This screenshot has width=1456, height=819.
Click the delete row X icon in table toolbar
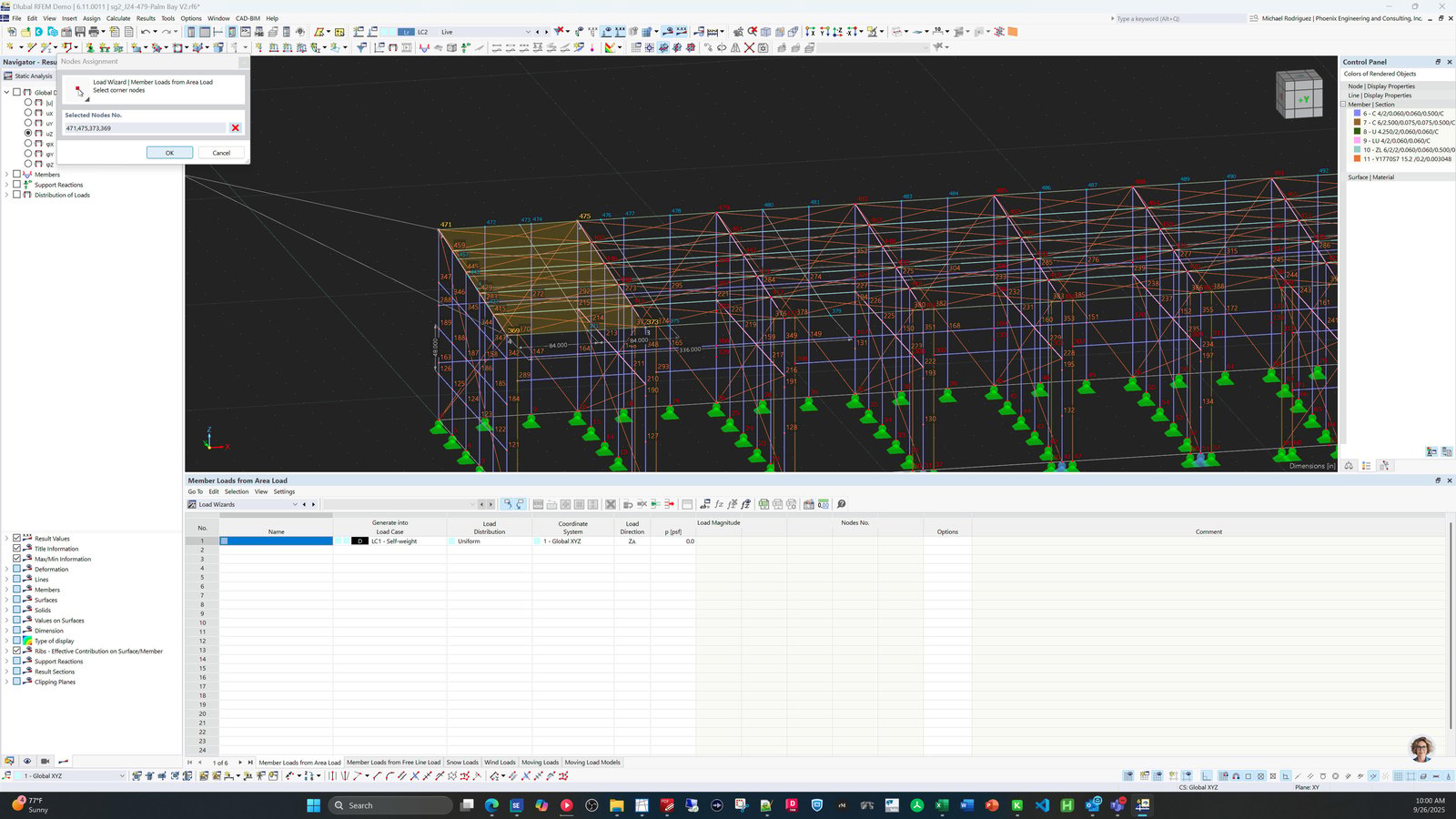611,504
